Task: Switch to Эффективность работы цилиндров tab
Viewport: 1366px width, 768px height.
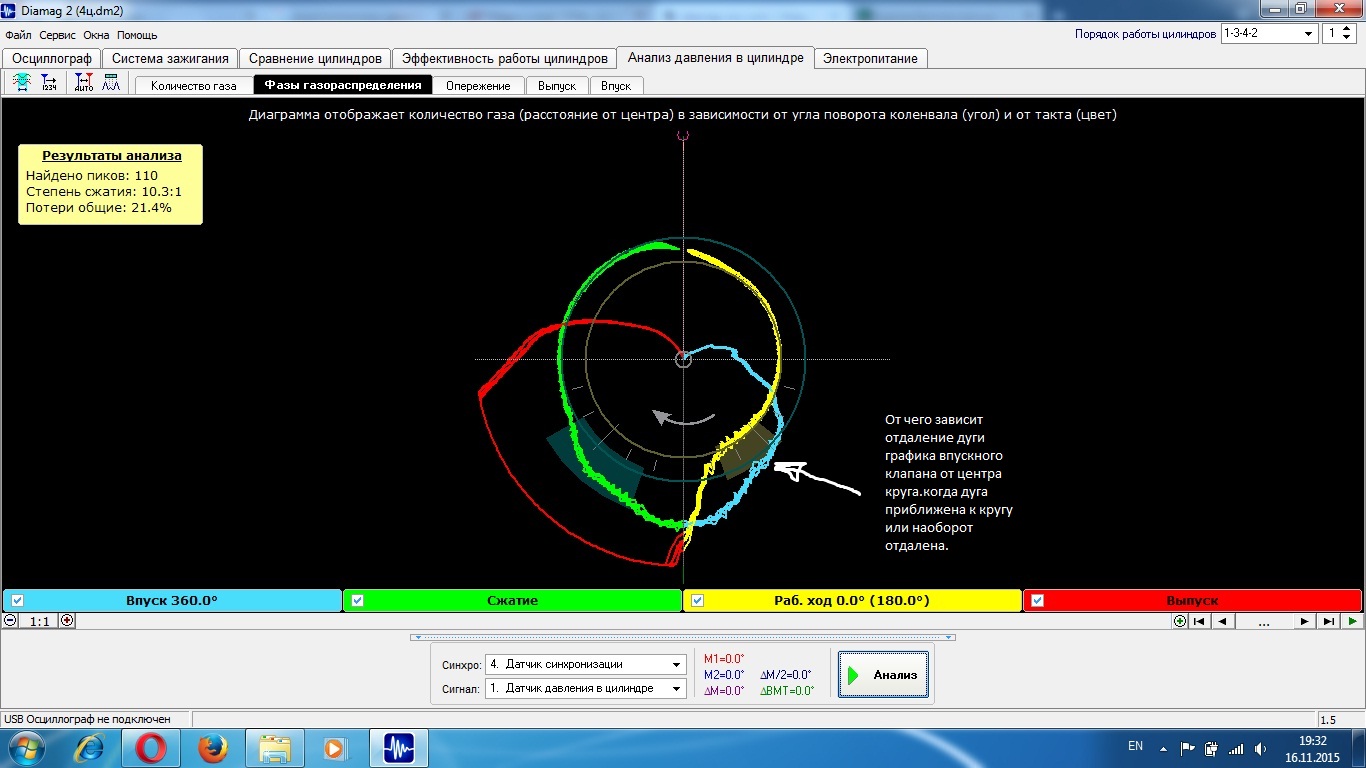Action: pyautogui.click(x=504, y=58)
